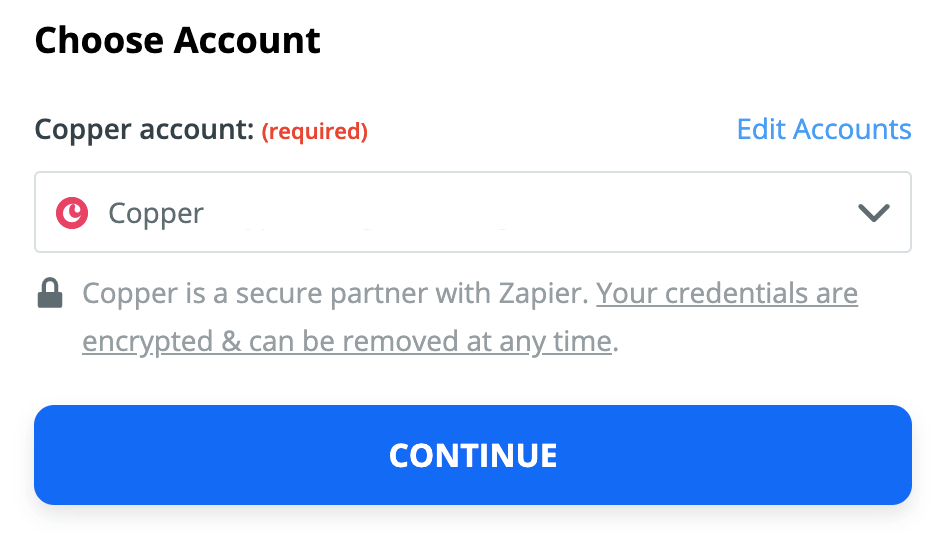Click the word 'Account' in the page title
The width and height of the screenshot is (944, 538).
click(x=247, y=40)
